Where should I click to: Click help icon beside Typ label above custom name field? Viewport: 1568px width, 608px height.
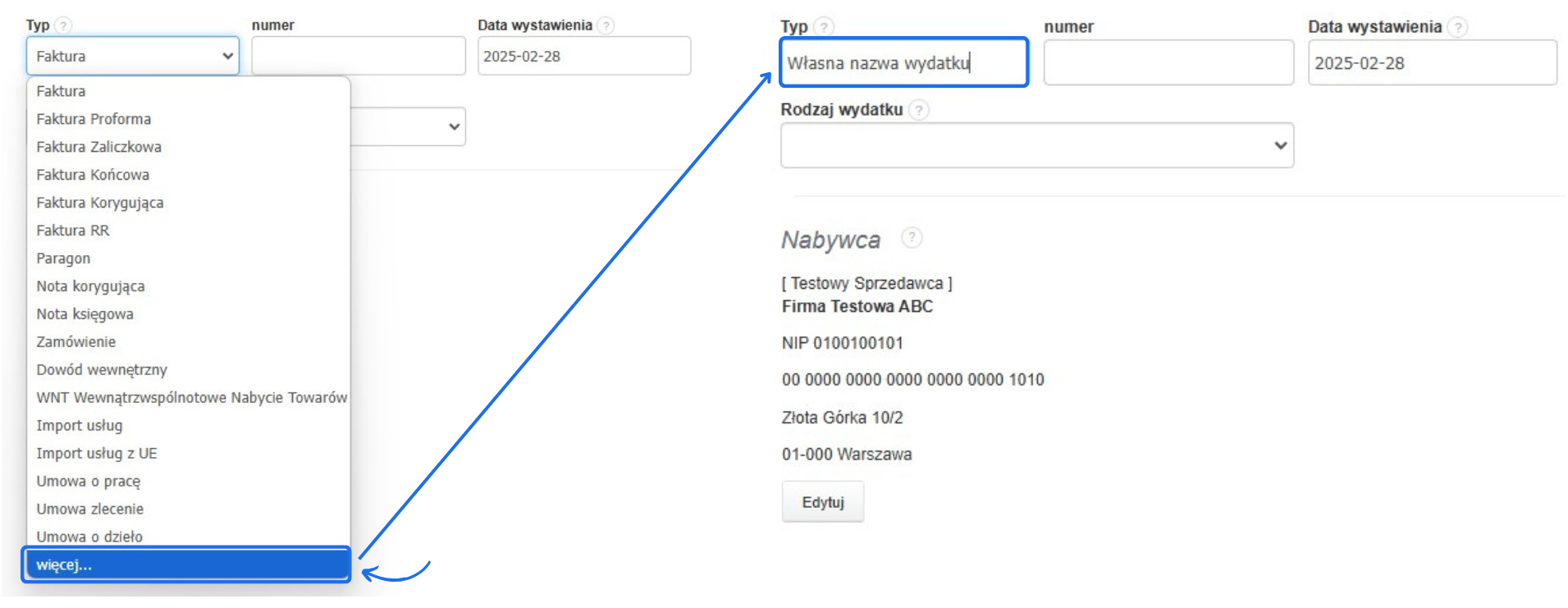[825, 27]
